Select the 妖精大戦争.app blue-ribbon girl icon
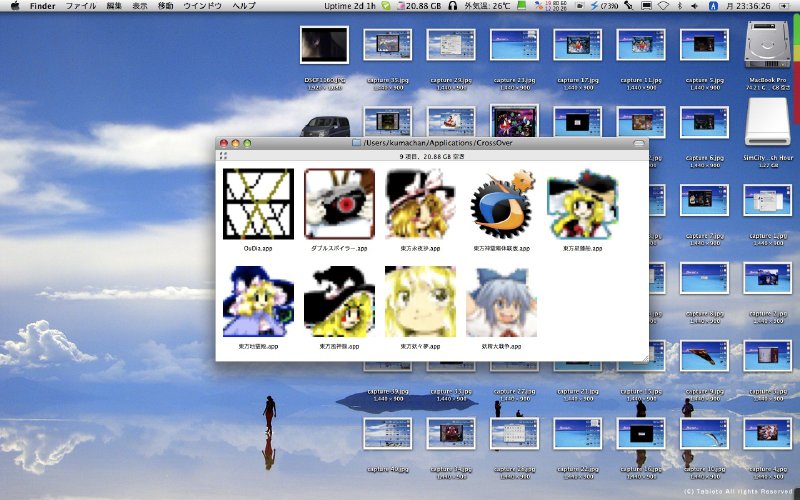Viewport: 800px width, 500px height. pyautogui.click(x=502, y=302)
